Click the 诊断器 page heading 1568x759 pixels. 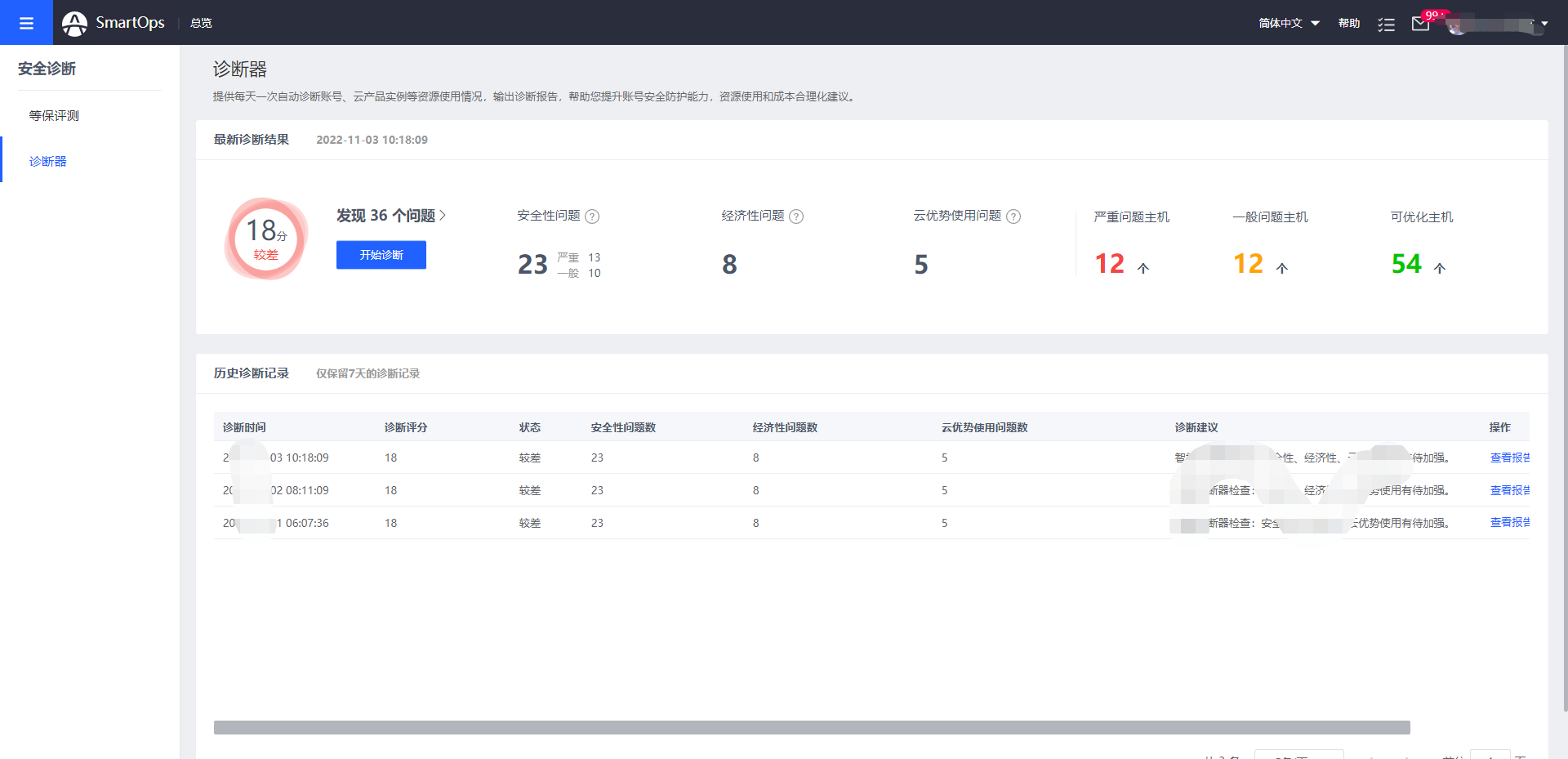pyautogui.click(x=240, y=69)
